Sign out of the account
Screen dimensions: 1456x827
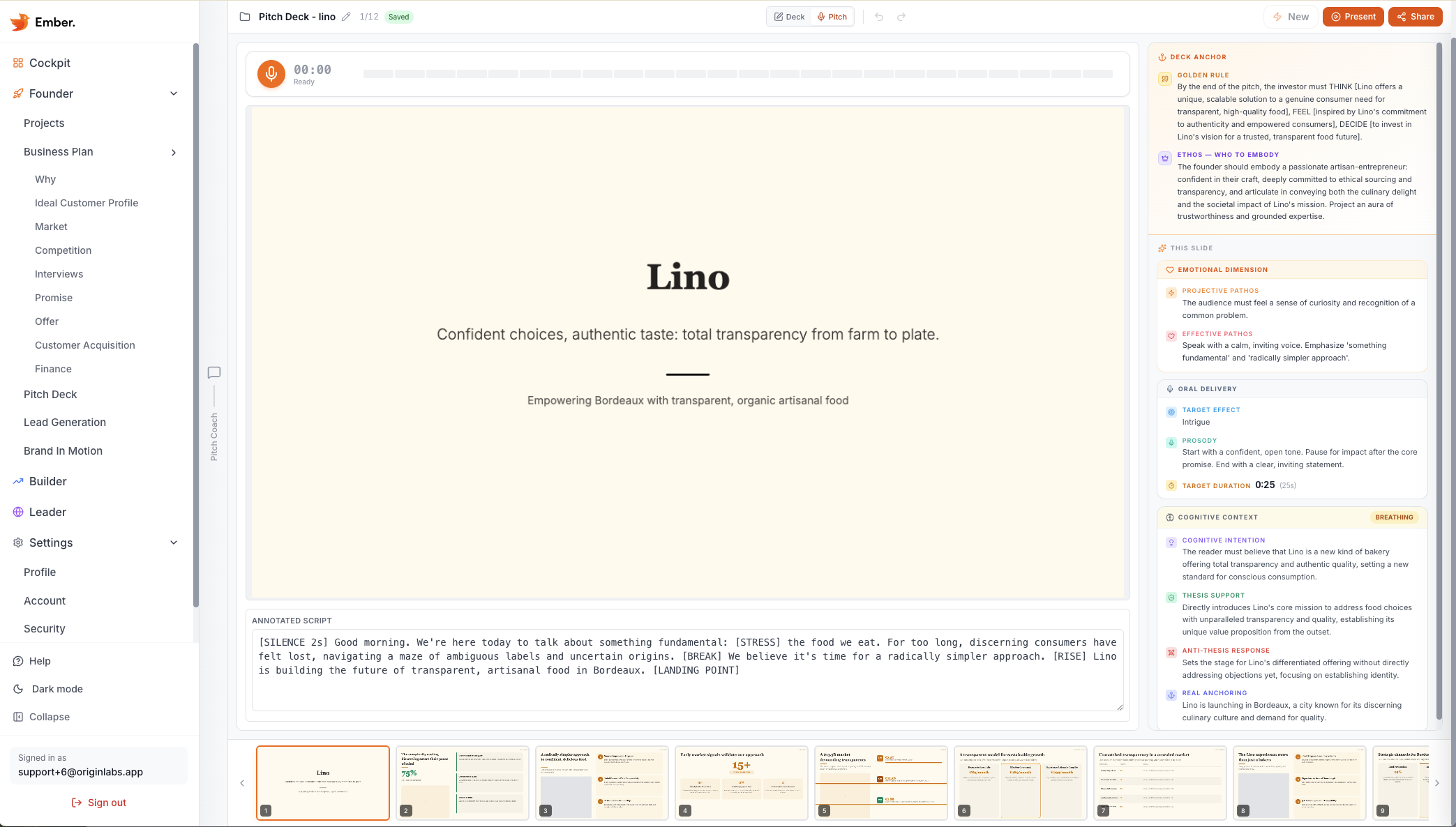[98, 802]
